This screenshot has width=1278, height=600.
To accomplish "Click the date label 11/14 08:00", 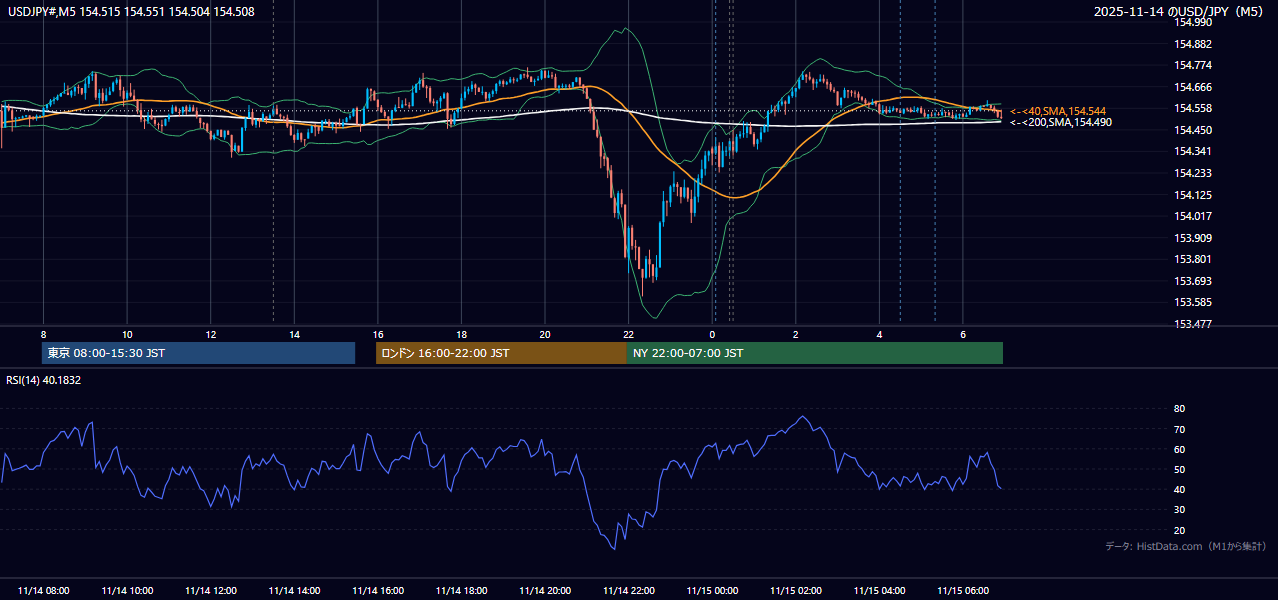I will [x=43, y=591].
